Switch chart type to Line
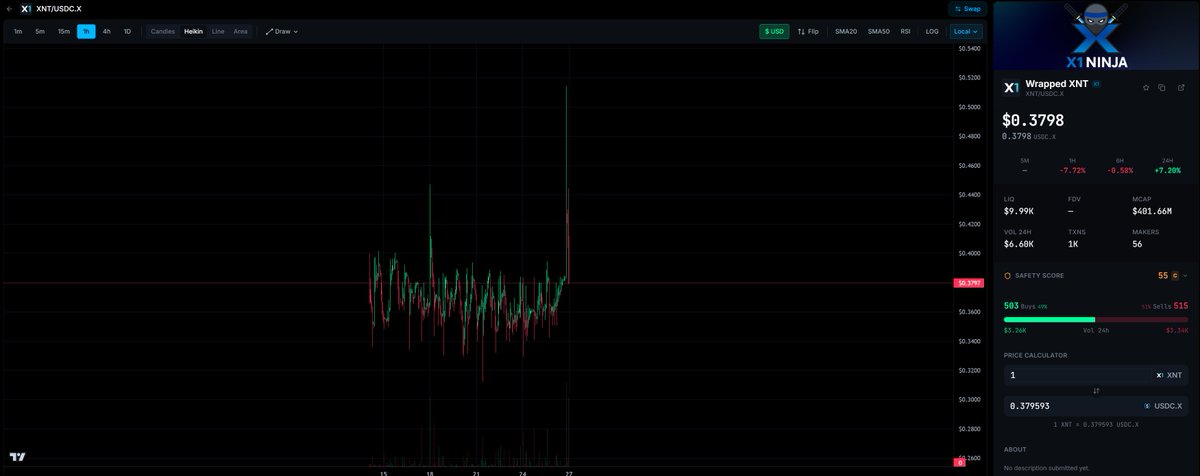The width and height of the screenshot is (1200, 476). 218,31
